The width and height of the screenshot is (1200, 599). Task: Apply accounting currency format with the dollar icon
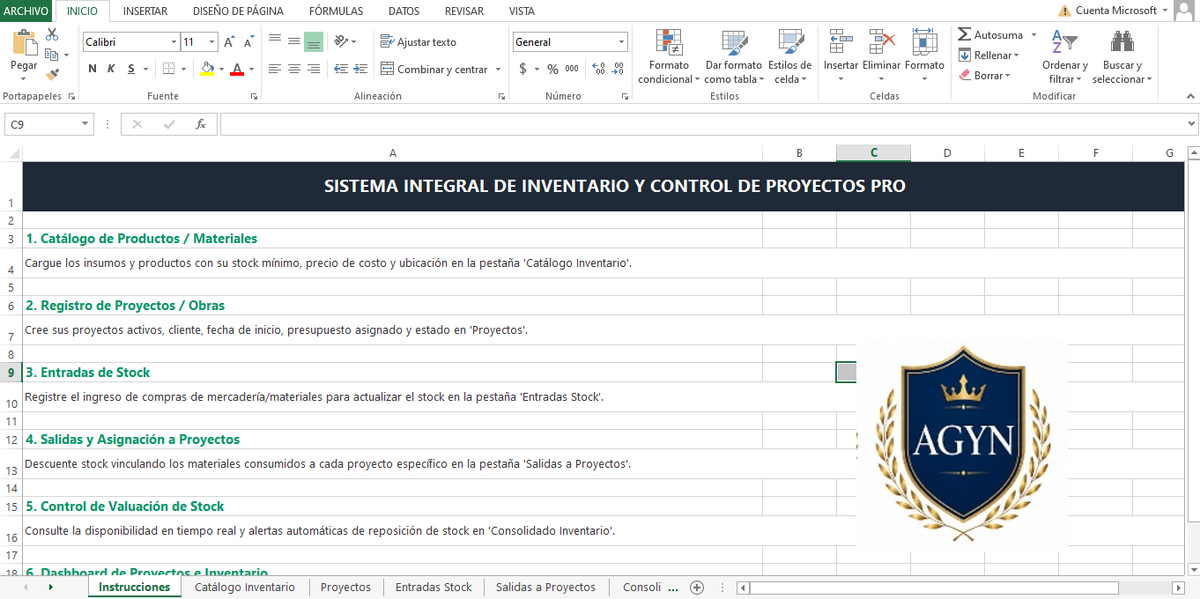(523, 69)
